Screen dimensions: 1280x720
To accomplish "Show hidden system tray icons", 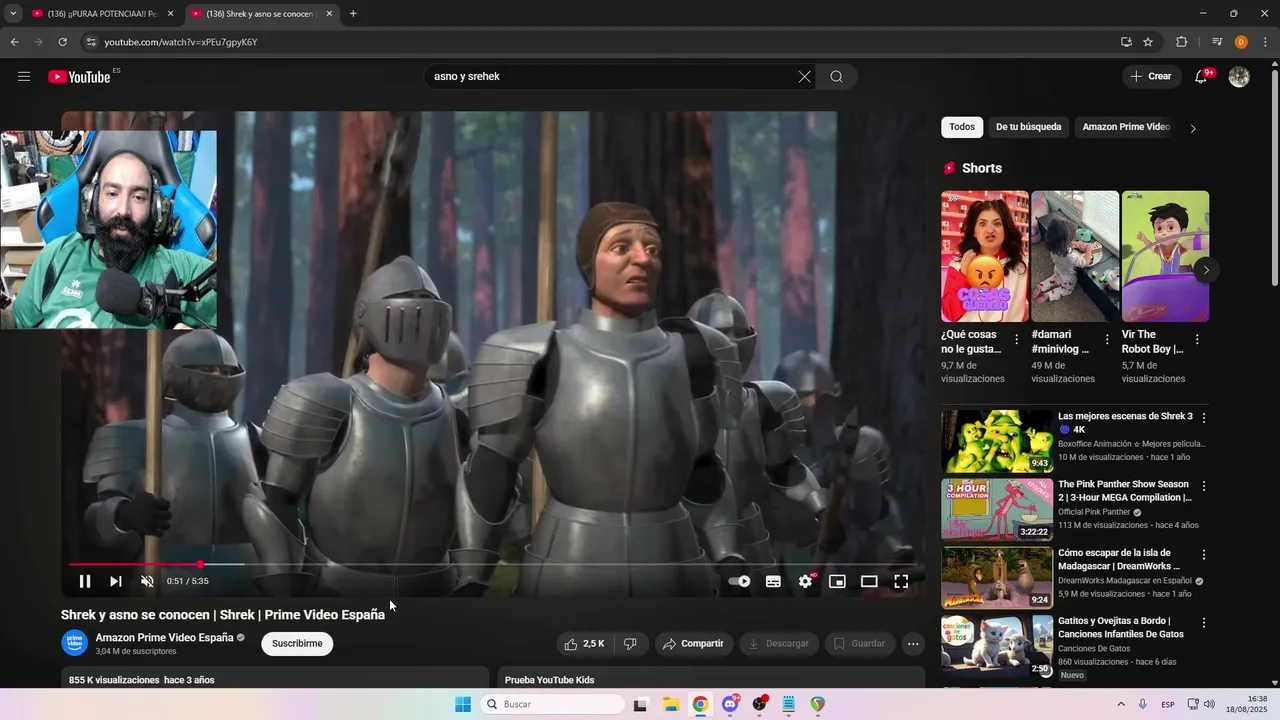I will coord(1120,705).
